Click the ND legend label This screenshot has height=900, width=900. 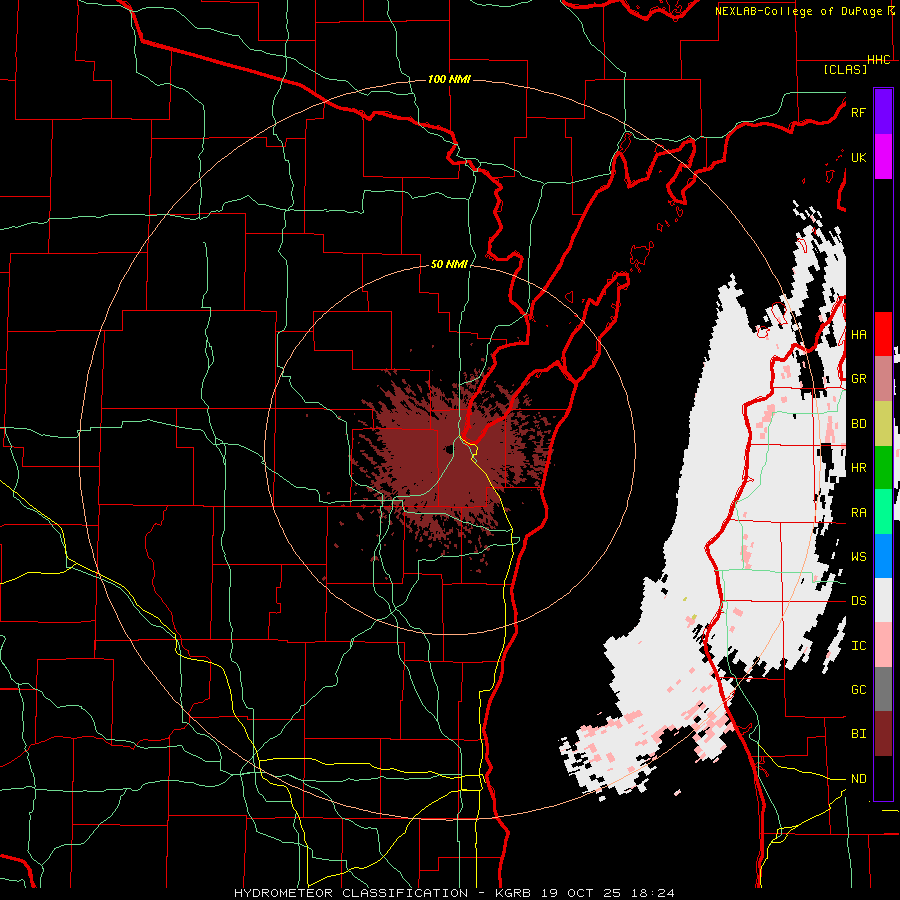pos(858,779)
